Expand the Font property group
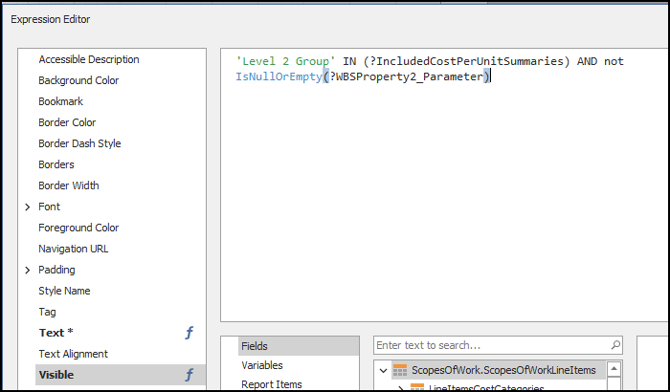The image size is (670, 392). (x=28, y=207)
